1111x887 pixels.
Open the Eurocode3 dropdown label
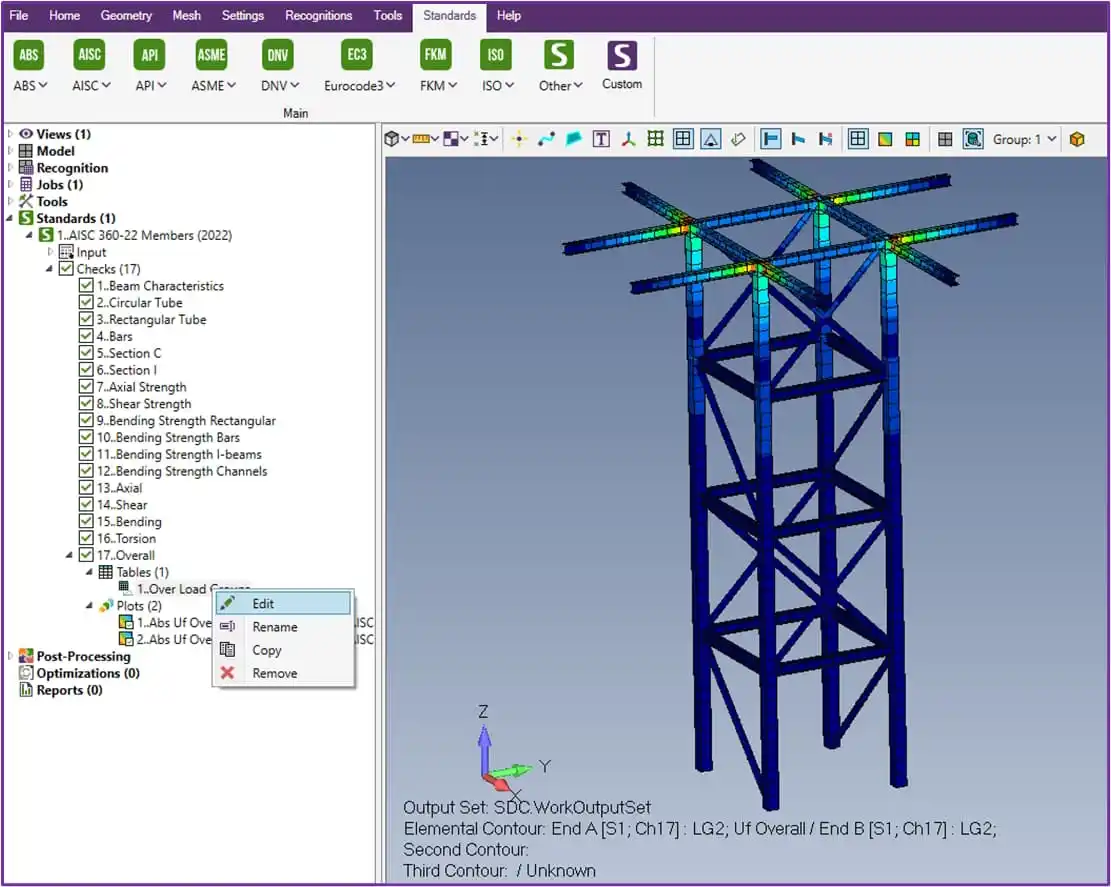359,86
